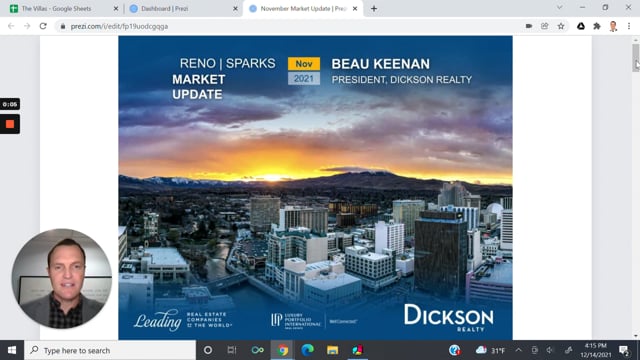This screenshot has height=360, width=640.
Task: Select the November Market Update tab
Action: point(303,9)
